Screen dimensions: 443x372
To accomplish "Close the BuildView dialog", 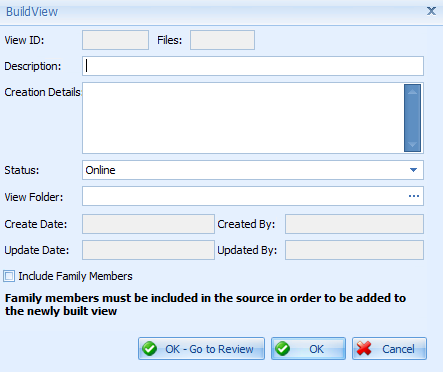I will tap(431, 11).
